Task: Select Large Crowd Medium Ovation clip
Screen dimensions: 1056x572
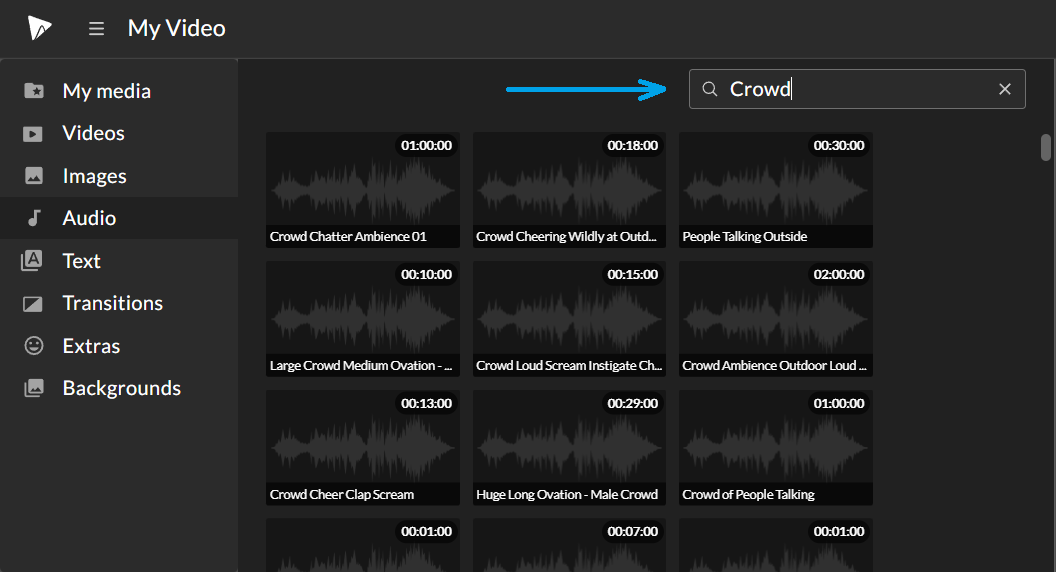Action: pyautogui.click(x=363, y=319)
